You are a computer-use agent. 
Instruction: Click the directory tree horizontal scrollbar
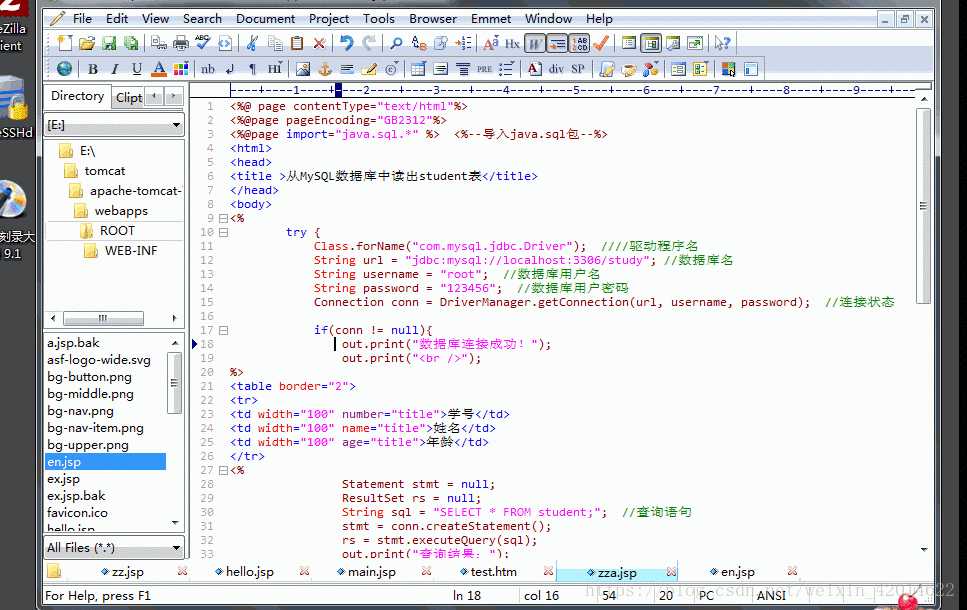coord(103,318)
